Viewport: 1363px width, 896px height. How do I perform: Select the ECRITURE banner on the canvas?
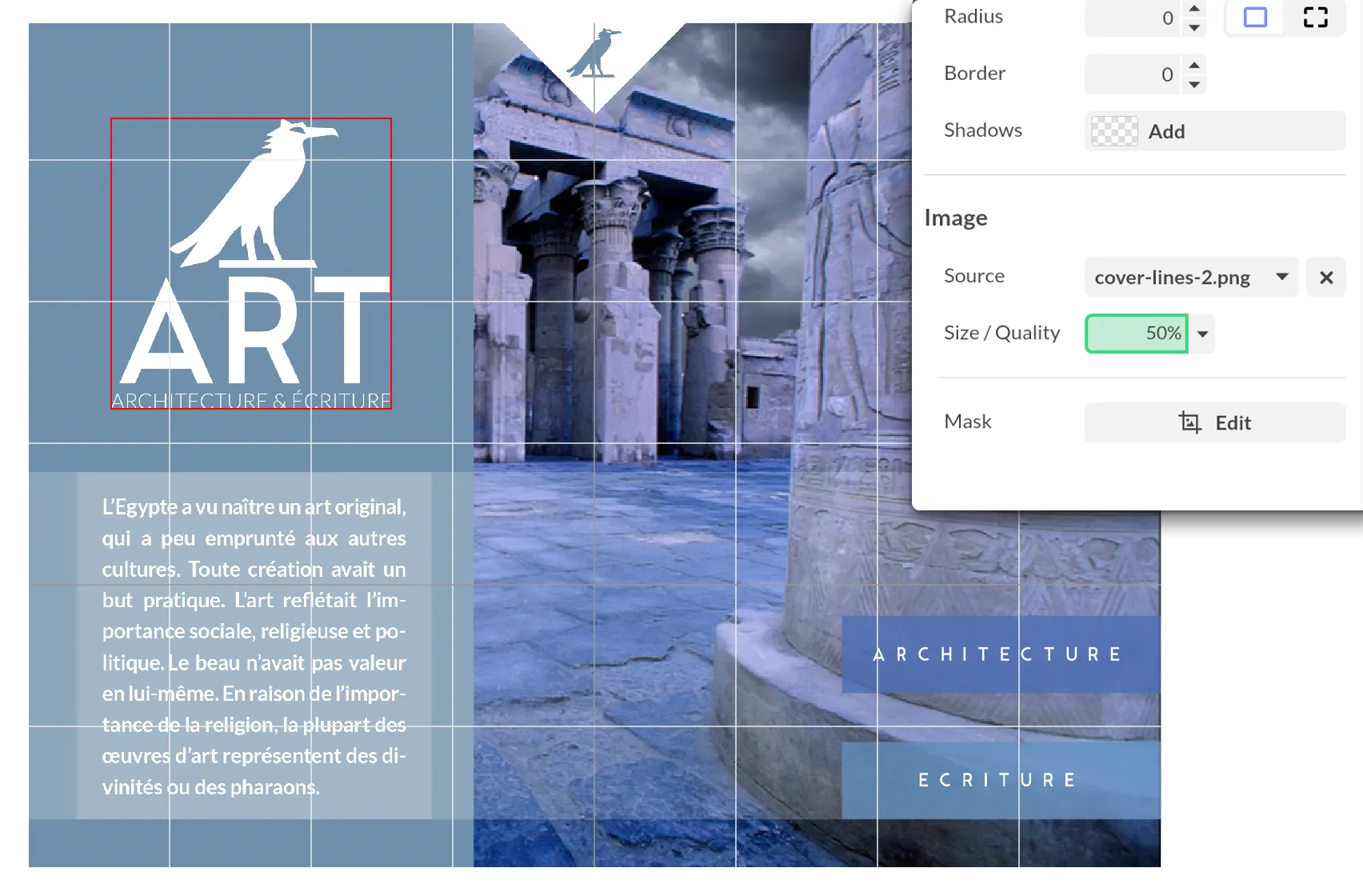pyautogui.click(x=1001, y=780)
